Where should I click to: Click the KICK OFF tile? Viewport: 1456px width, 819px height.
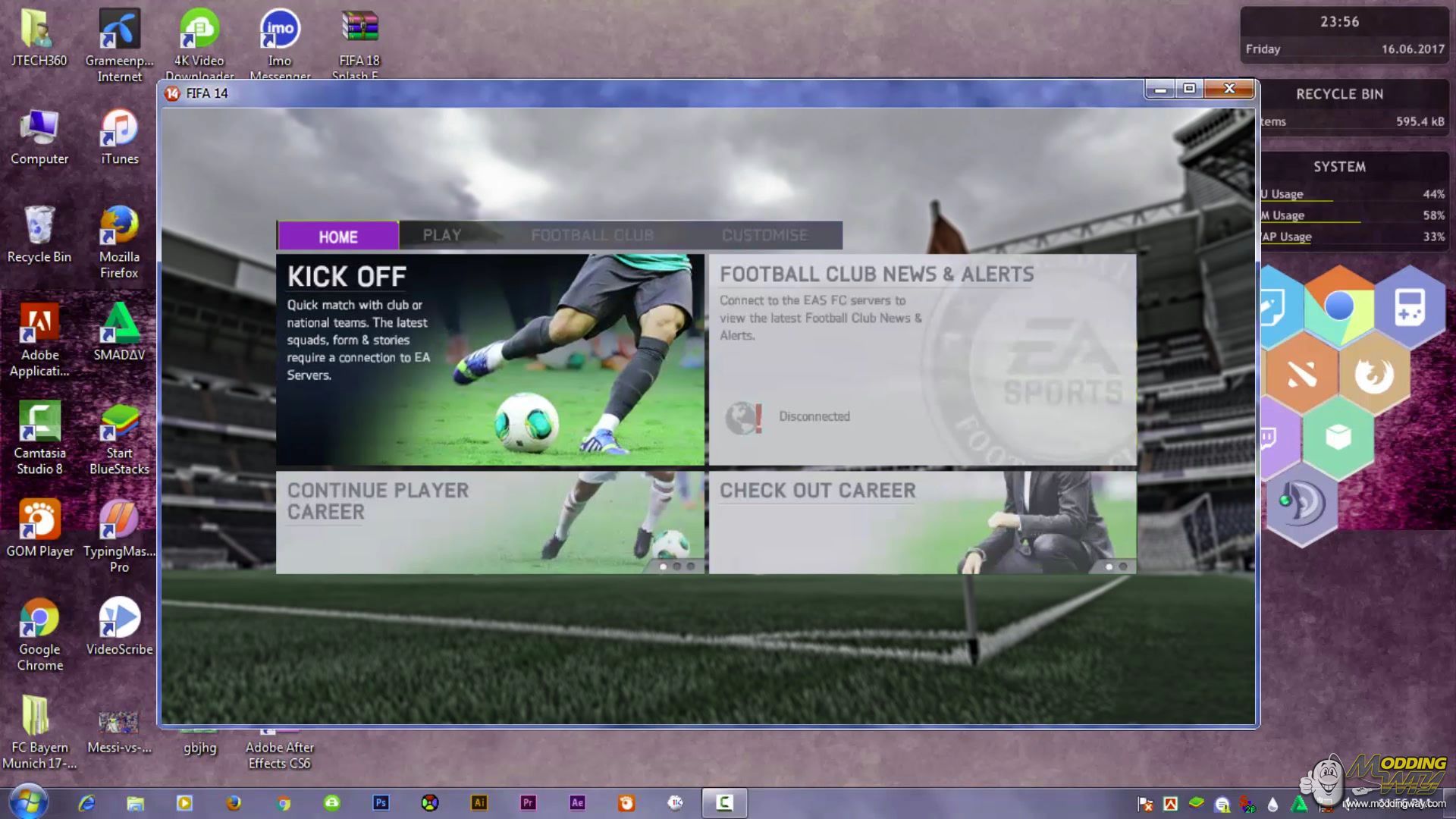[490, 359]
